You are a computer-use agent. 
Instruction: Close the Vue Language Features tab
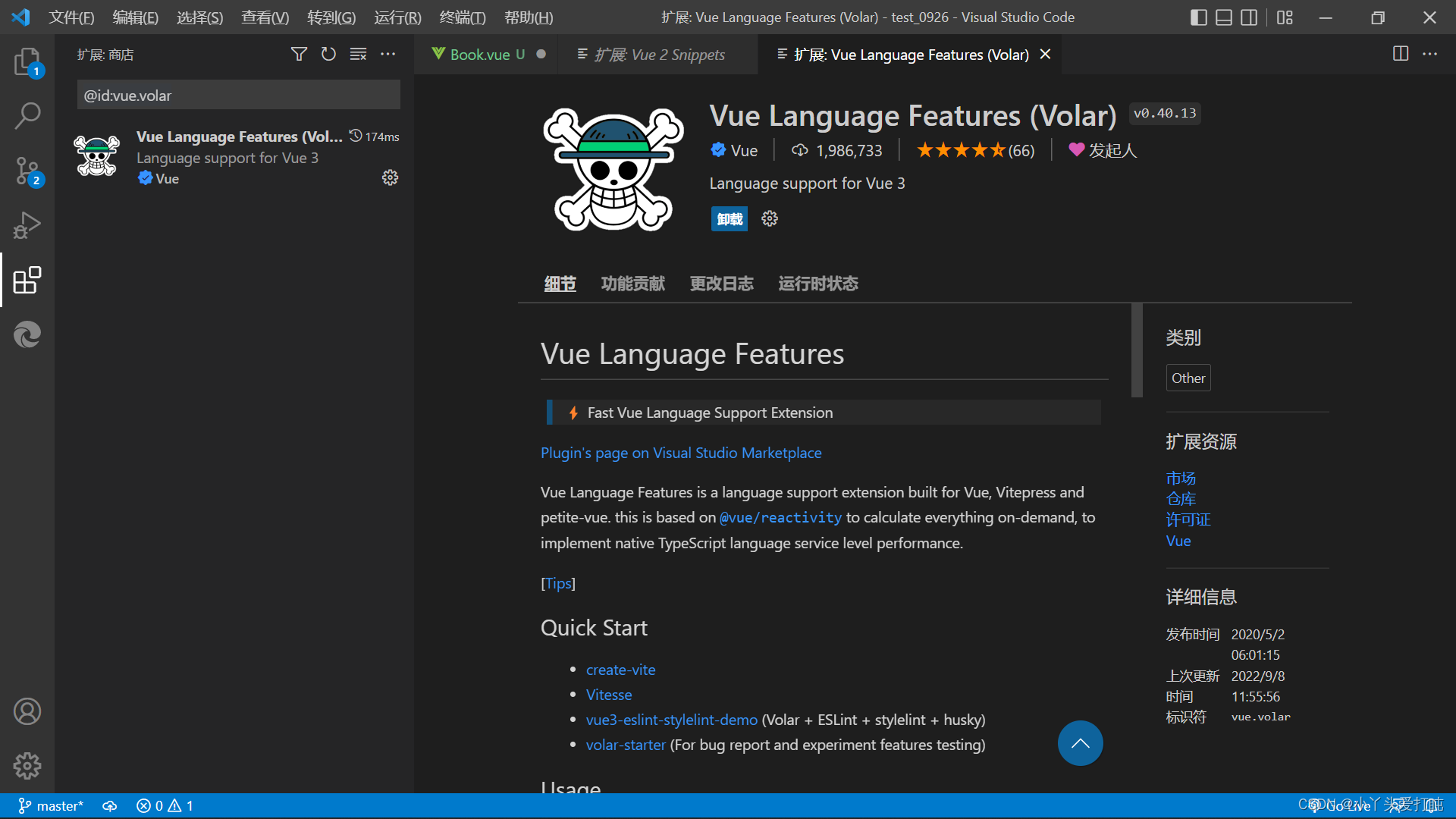[1045, 54]
